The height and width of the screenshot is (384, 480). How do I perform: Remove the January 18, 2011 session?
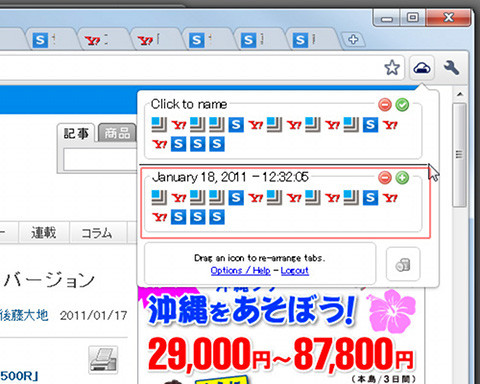pos(385,178)
